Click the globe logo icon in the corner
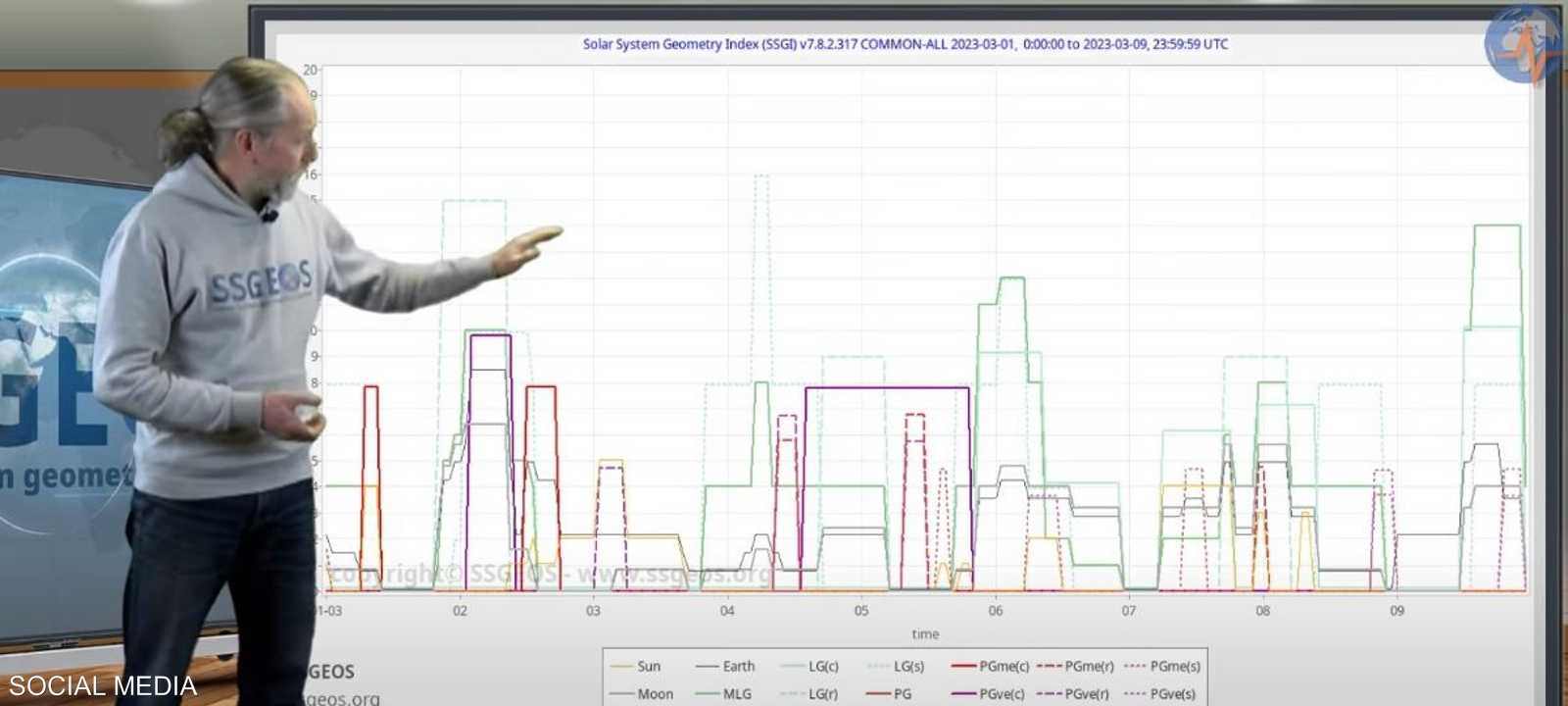Viewport: 1568px width, 706px height. click(1522, 44)
